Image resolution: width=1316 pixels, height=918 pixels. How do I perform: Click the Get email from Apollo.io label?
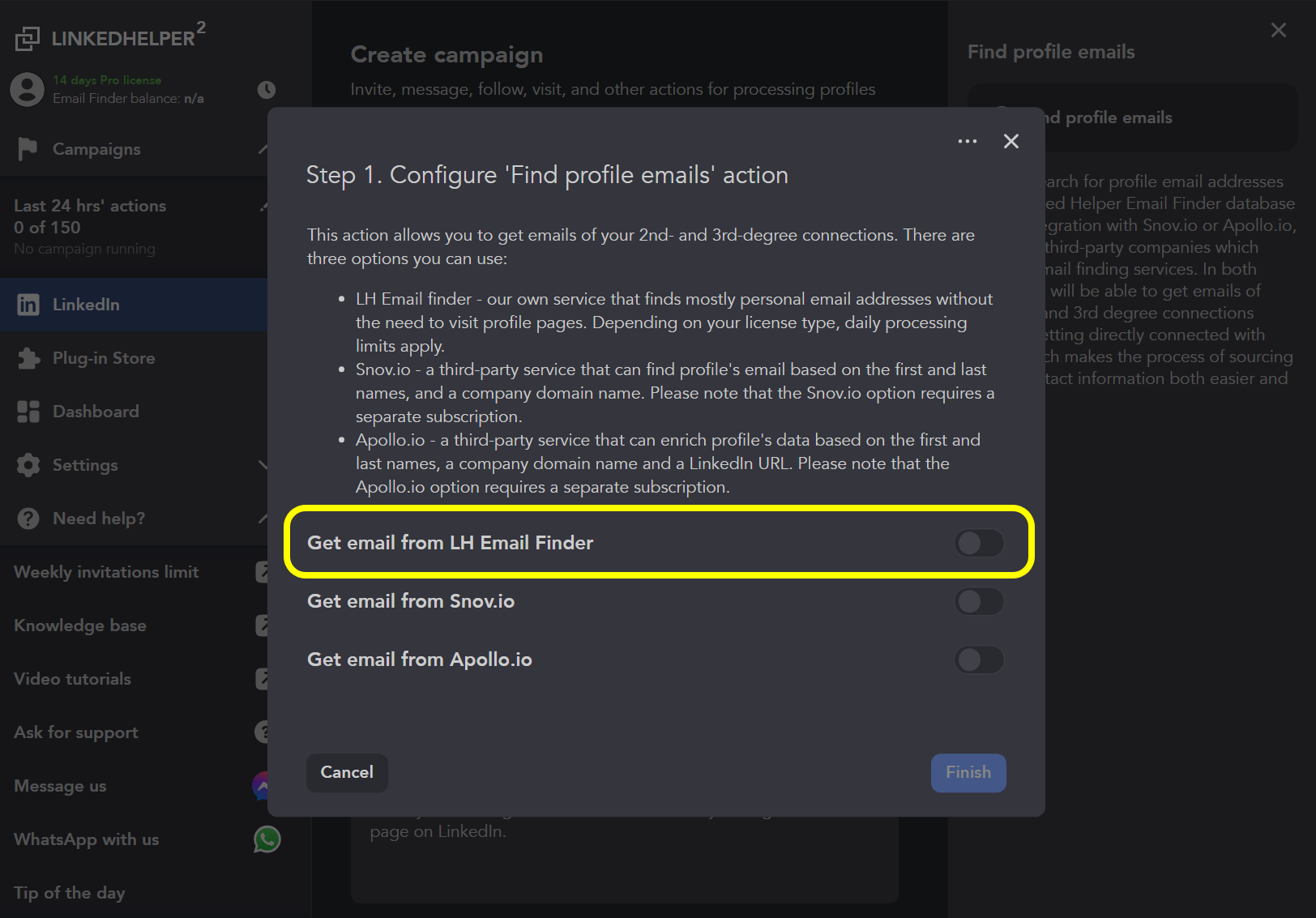(420, 660)
